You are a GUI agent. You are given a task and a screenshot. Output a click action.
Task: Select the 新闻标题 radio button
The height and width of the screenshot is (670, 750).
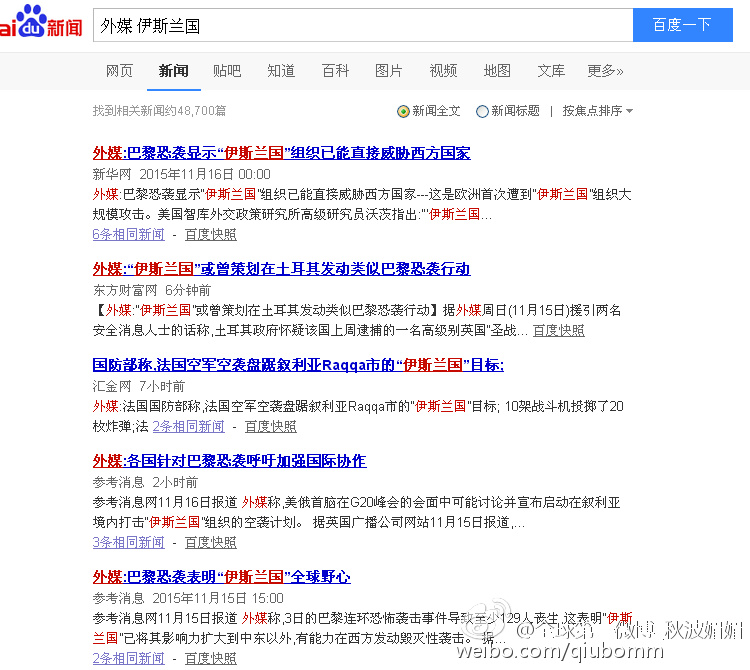pos(482,111)
